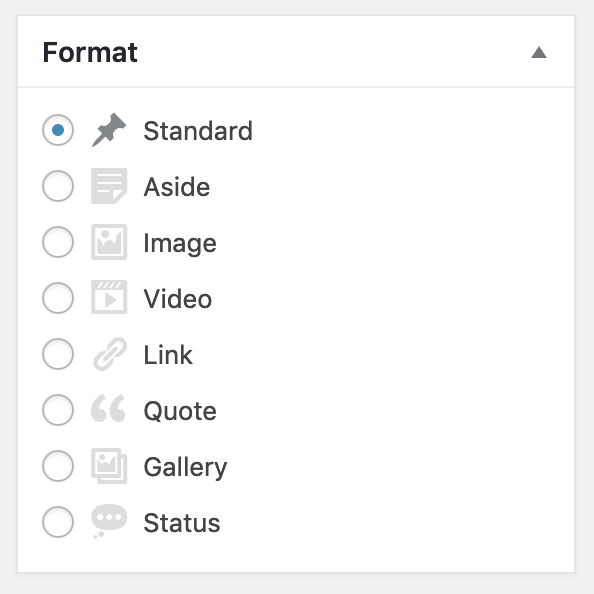Click the Standard pushpin icon

(109, 130)
